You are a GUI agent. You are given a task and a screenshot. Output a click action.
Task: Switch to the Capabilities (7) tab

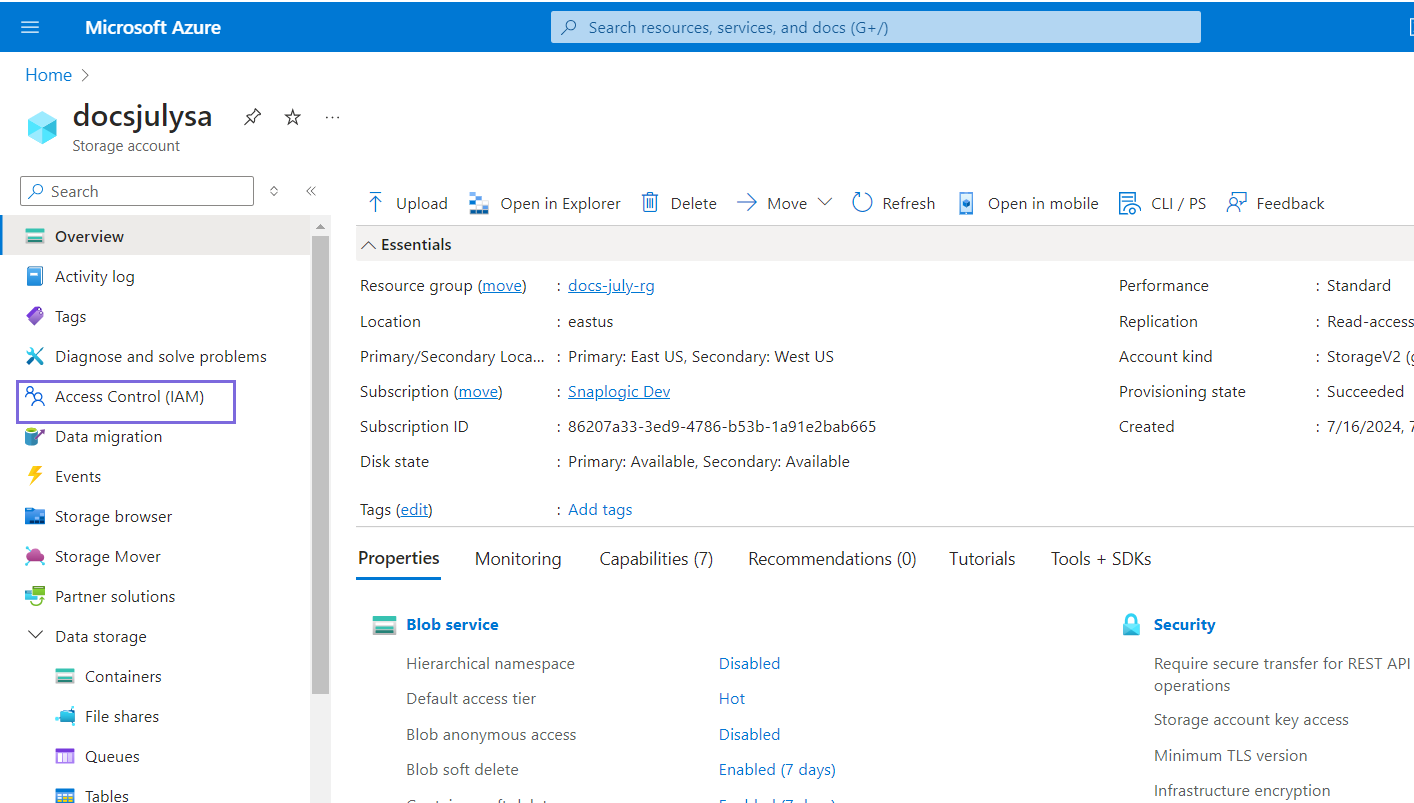(656, 559)
